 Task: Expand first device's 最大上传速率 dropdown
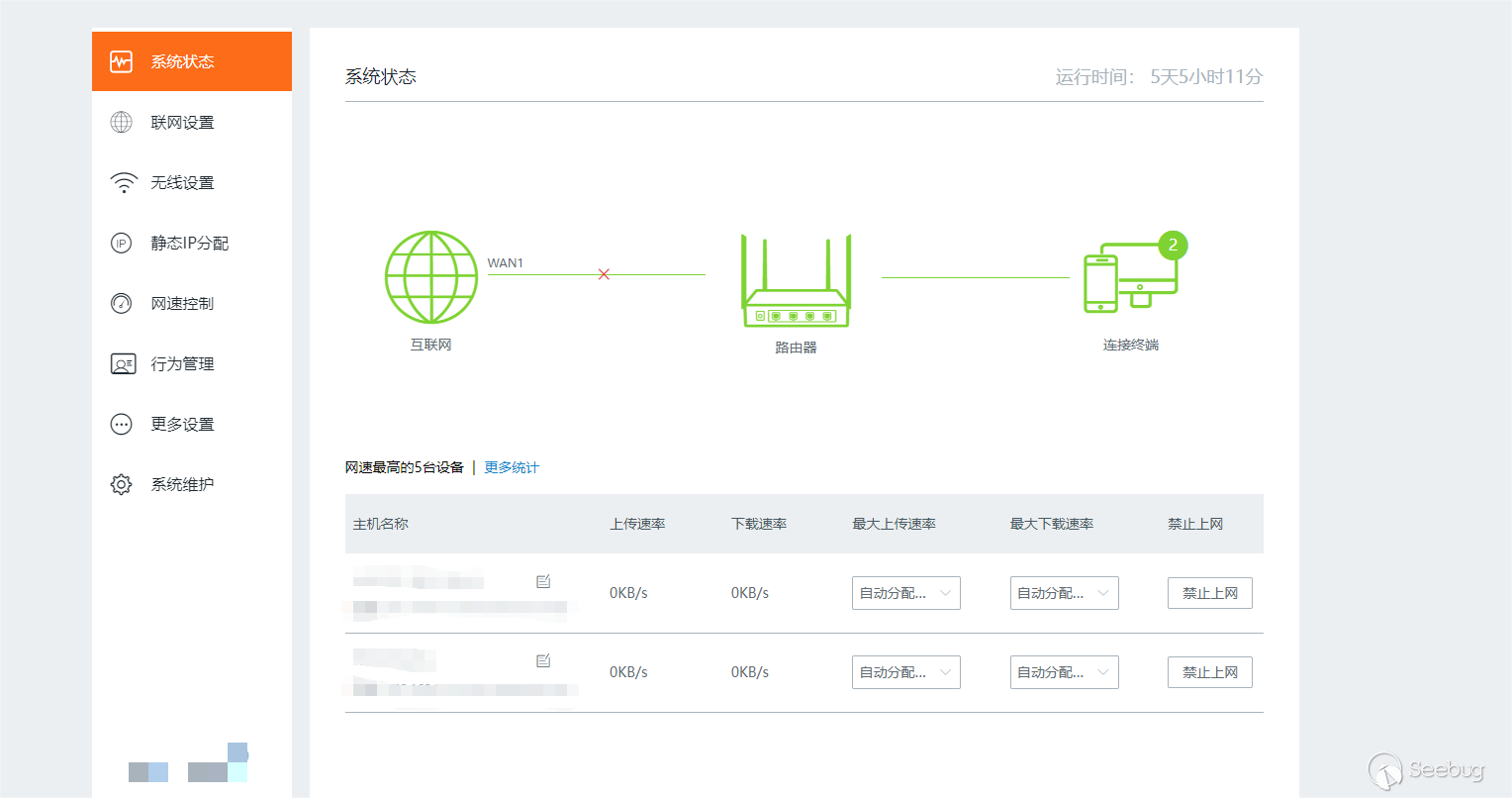tap(906, 593)
